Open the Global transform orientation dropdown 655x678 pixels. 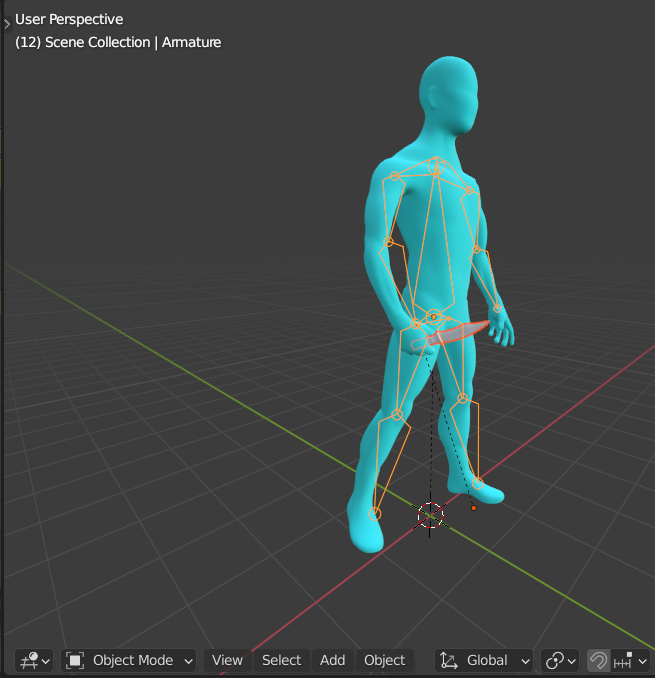tap(485, 660)
